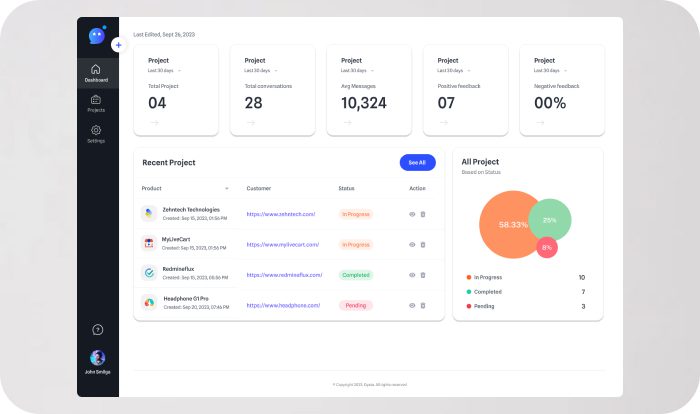Open the help question mark icon

coord(97,329)
